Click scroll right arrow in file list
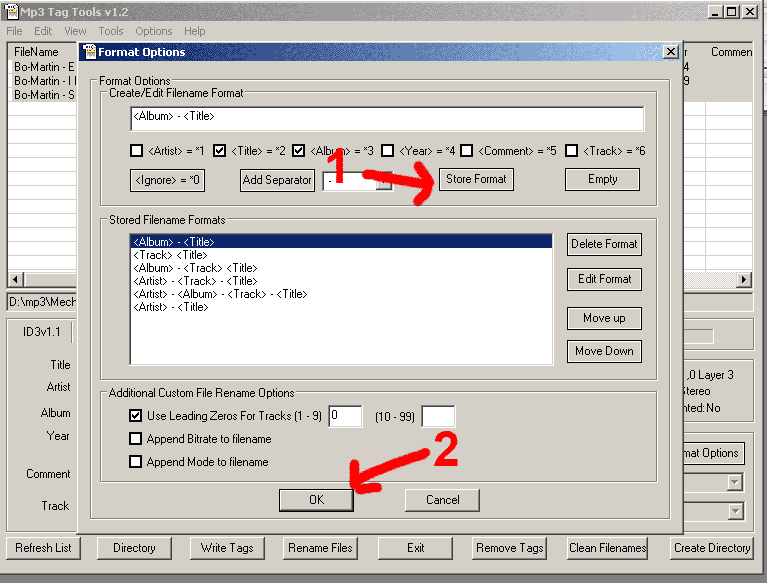The image size is (767, 583). coord(744,280)
